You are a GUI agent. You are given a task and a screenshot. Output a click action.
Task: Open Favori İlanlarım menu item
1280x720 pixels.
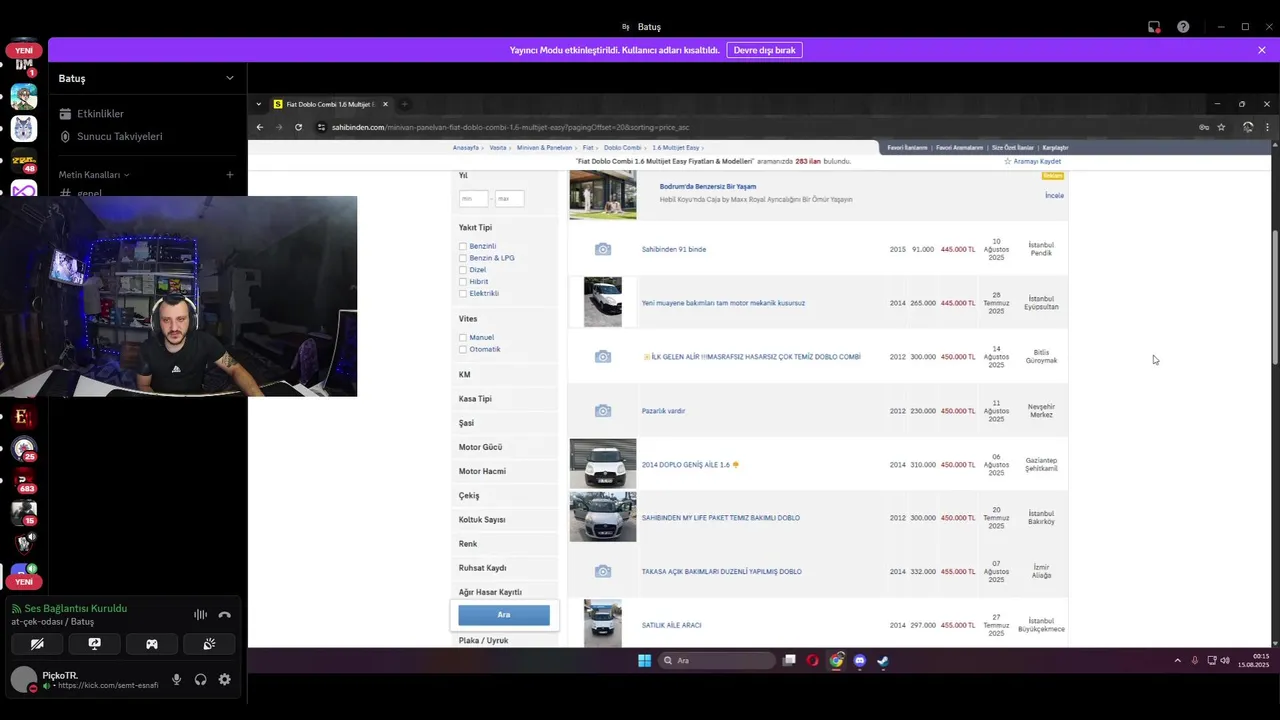(907, 148)
